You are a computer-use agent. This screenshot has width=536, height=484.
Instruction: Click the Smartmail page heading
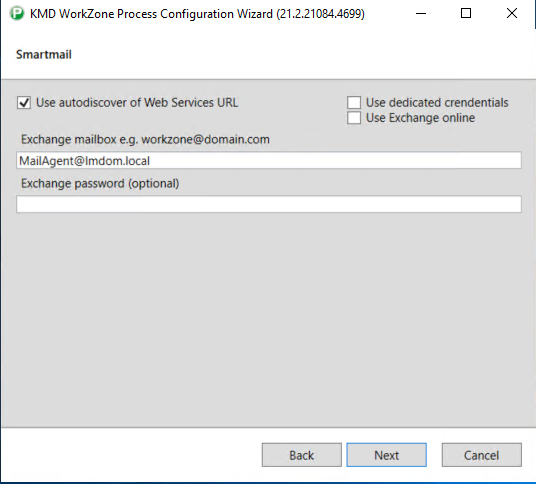pos(44,55)
